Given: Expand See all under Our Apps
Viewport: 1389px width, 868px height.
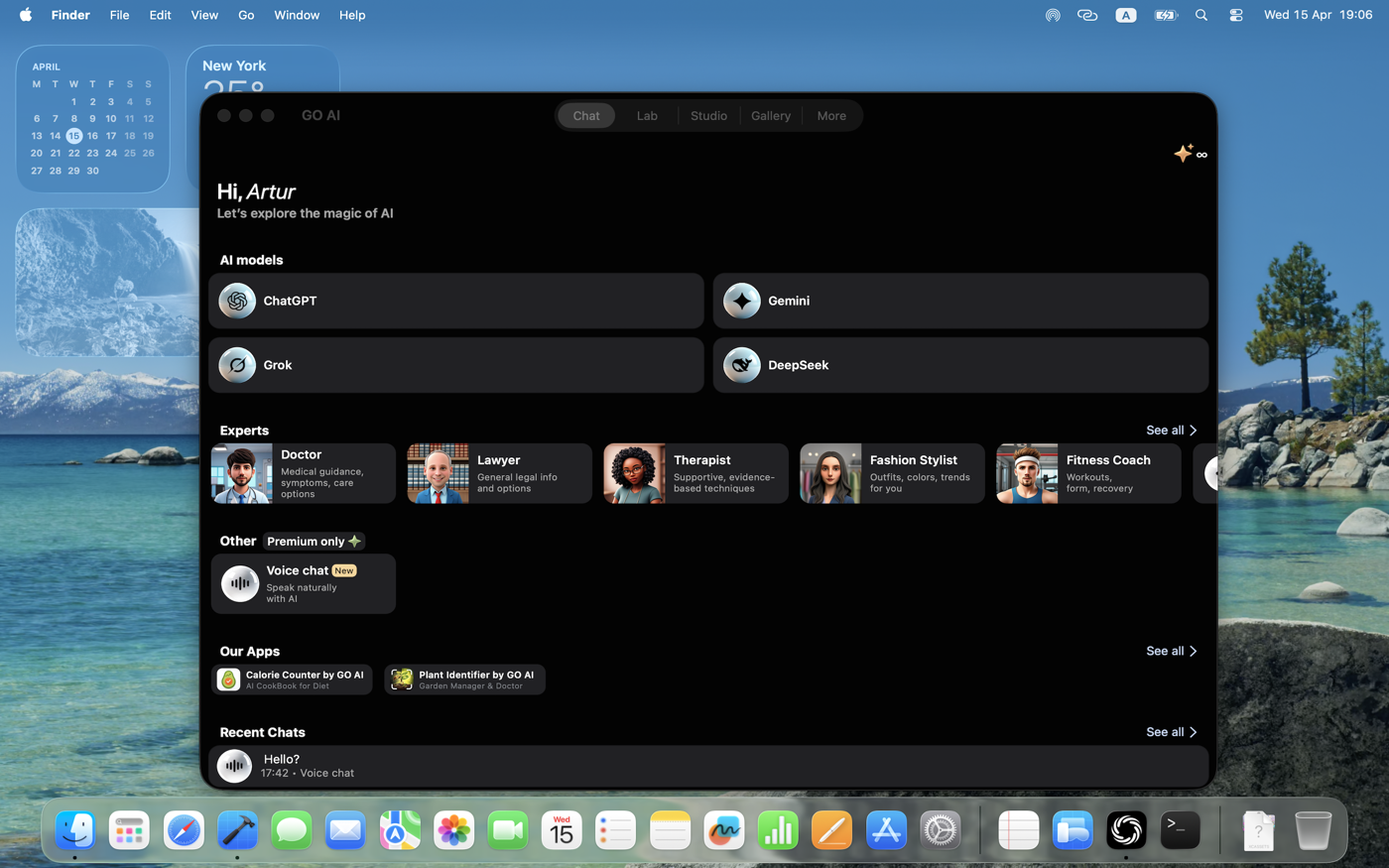Looking at the screenshot, I should pyautogui.click(x=1171, y=651).
